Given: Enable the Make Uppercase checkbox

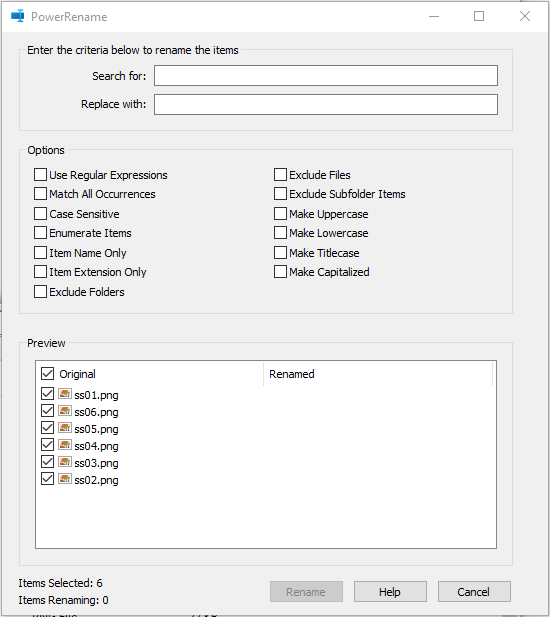Looking at the screenshot, I should point(280,213).
